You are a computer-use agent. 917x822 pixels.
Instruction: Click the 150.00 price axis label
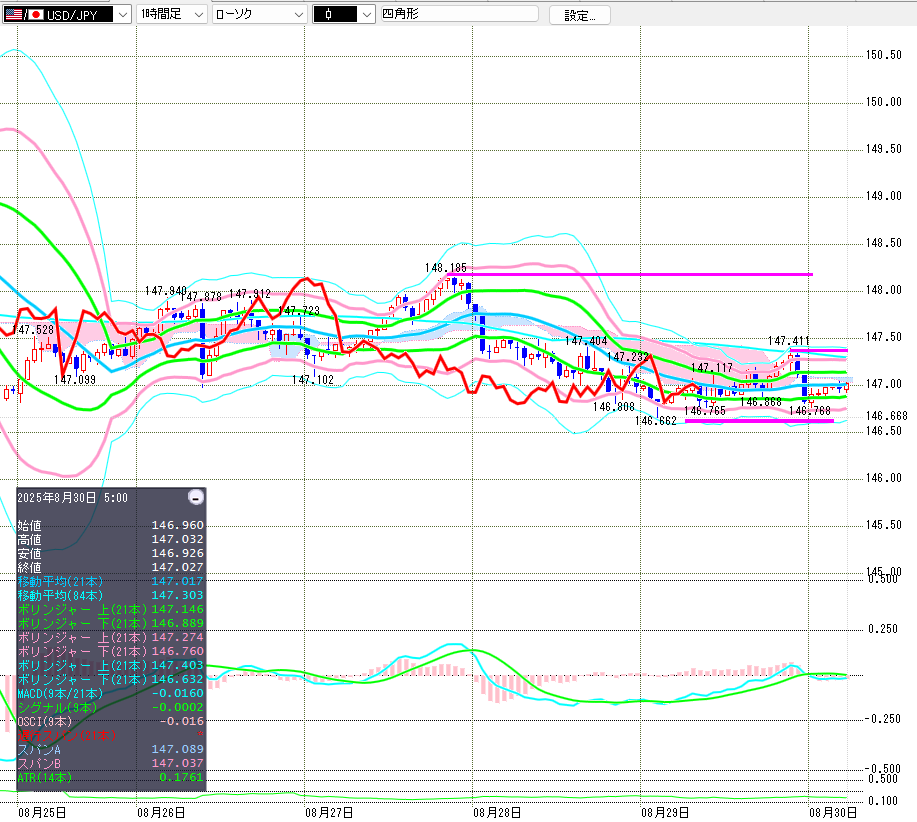coord(884,102)
